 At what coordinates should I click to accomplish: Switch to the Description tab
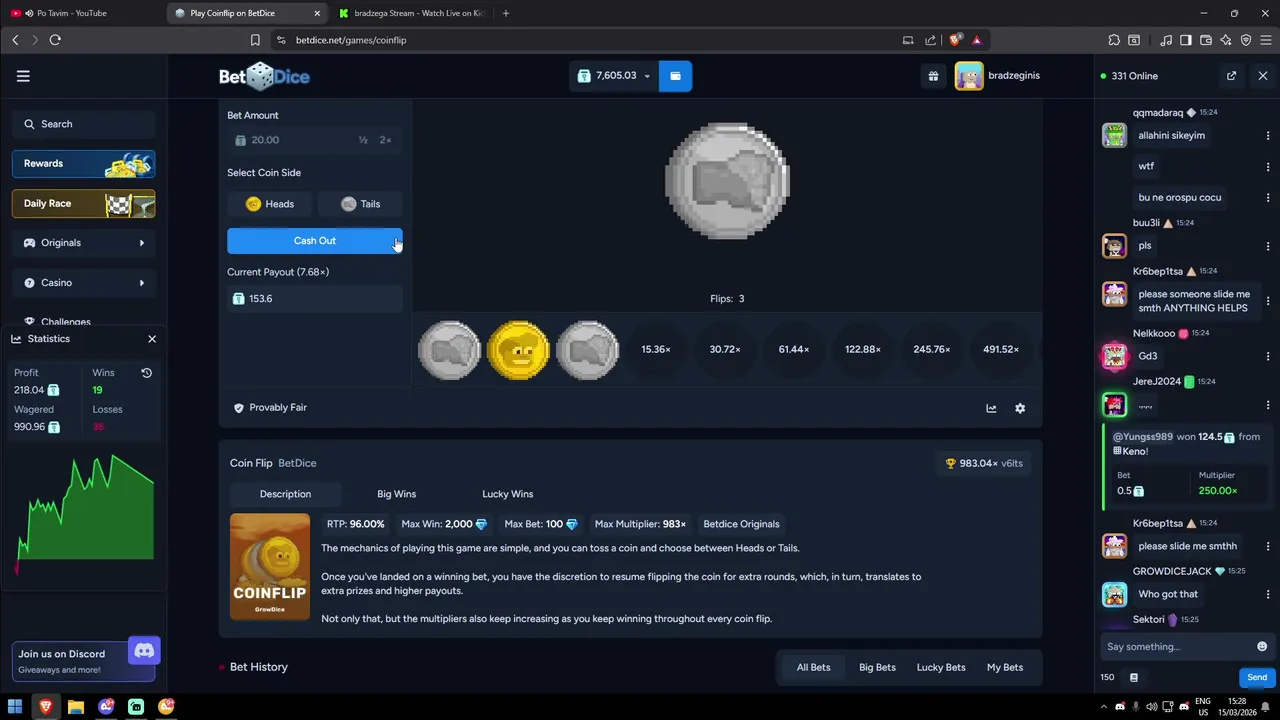(x=285, y=494)
